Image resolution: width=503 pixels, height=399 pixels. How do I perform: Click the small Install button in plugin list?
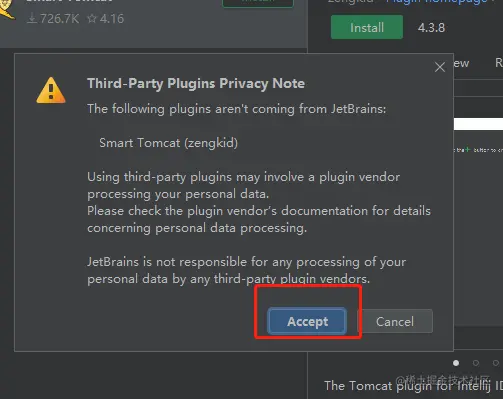(258, 3)
